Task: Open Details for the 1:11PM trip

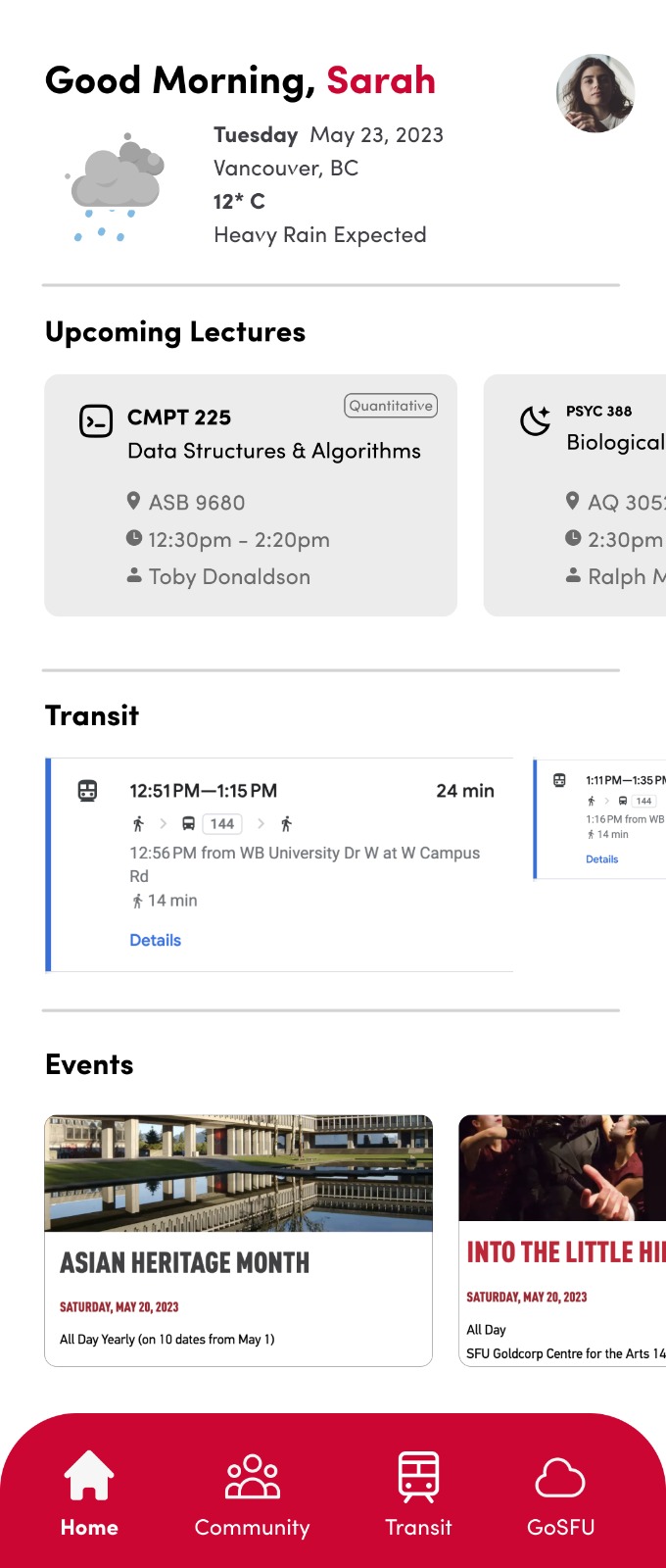Action: coord(601,859)
